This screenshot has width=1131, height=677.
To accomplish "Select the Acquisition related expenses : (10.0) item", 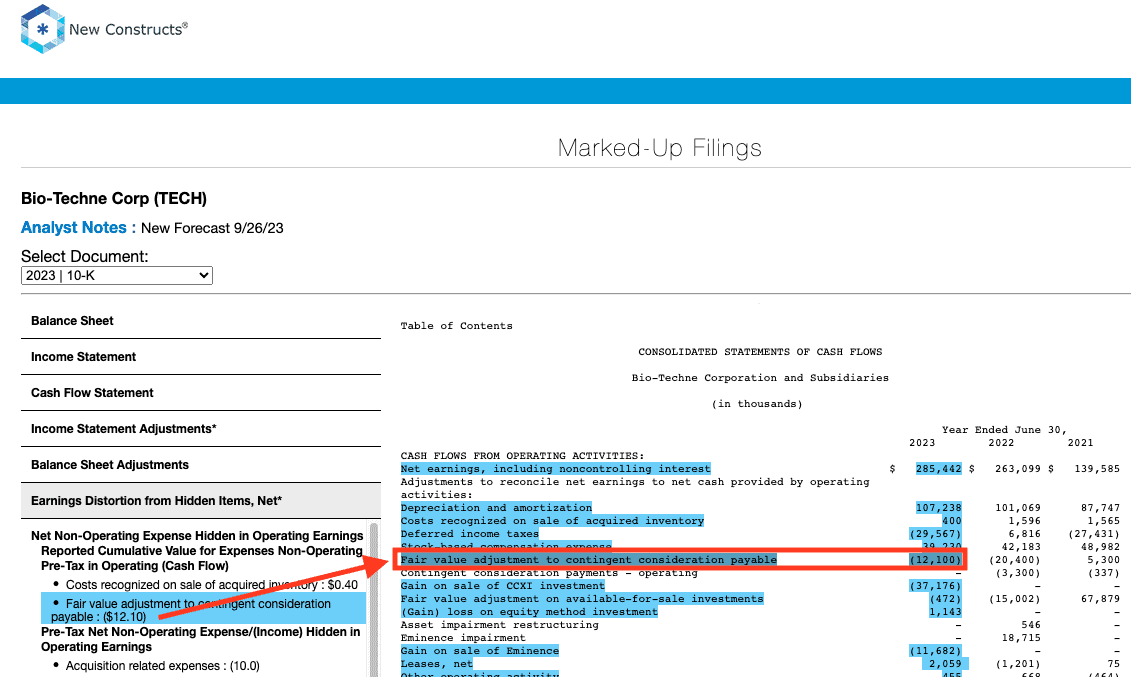I will (x=162, y=665).
